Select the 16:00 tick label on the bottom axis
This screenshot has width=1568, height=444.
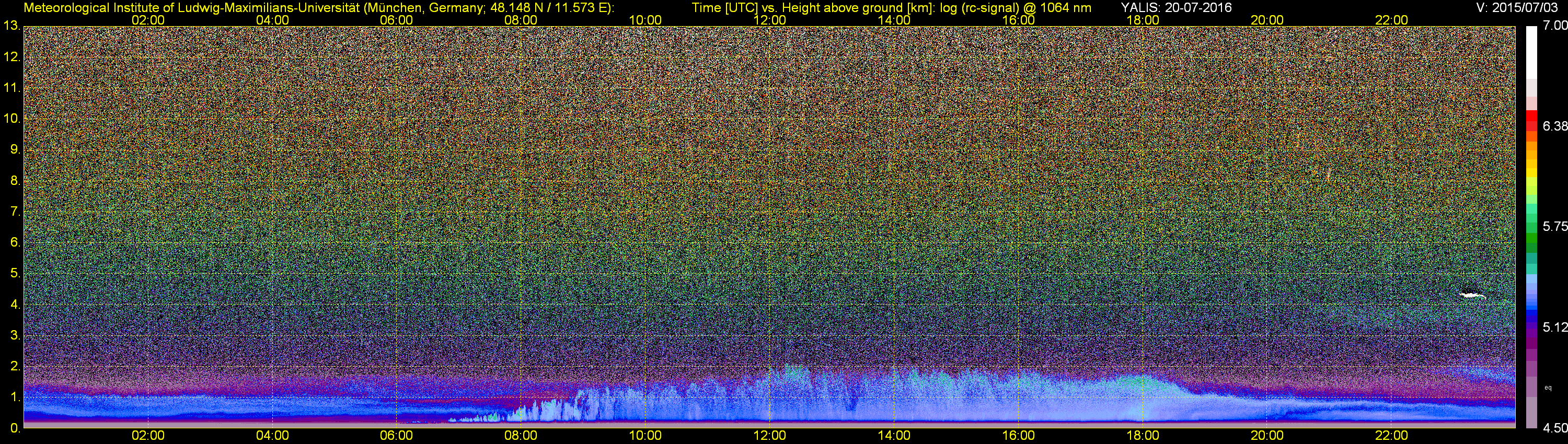(x=1018, y=436)
